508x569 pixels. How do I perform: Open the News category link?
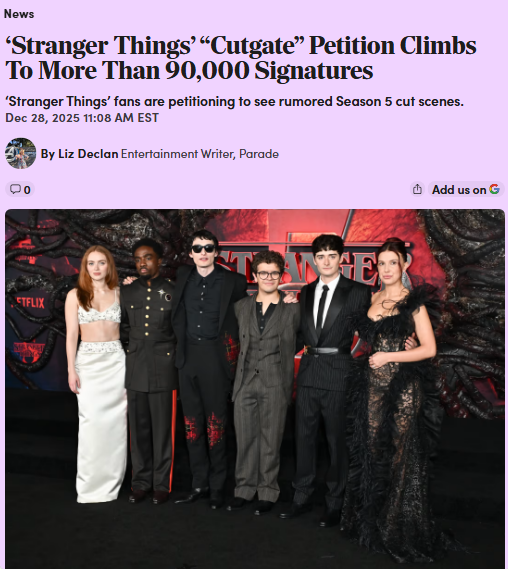pos(19,14)
